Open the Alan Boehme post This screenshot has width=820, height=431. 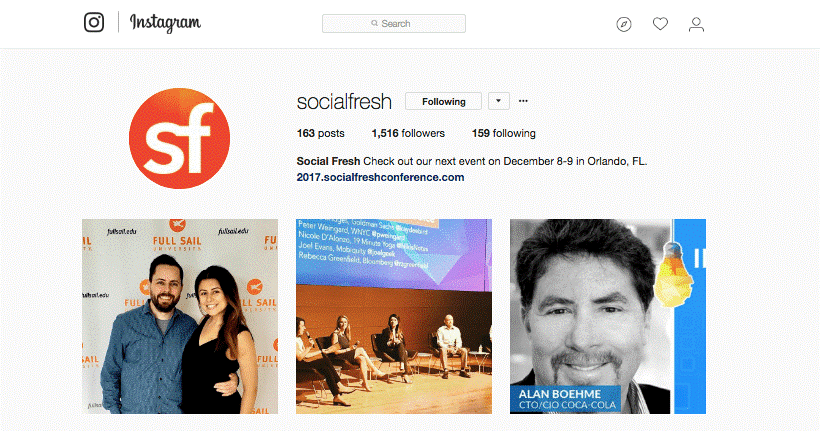[x=608, y=316]
